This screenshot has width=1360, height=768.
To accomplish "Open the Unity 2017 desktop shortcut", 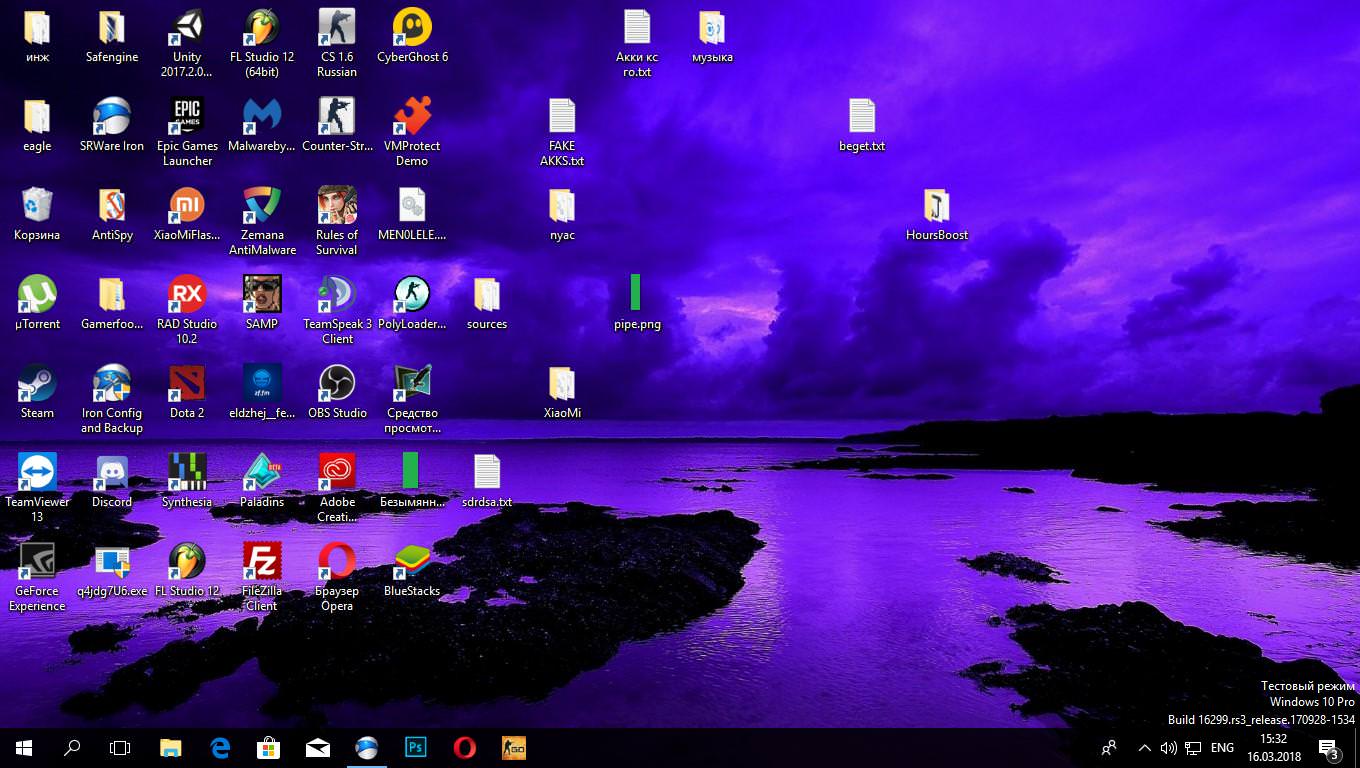I will 187,44.
